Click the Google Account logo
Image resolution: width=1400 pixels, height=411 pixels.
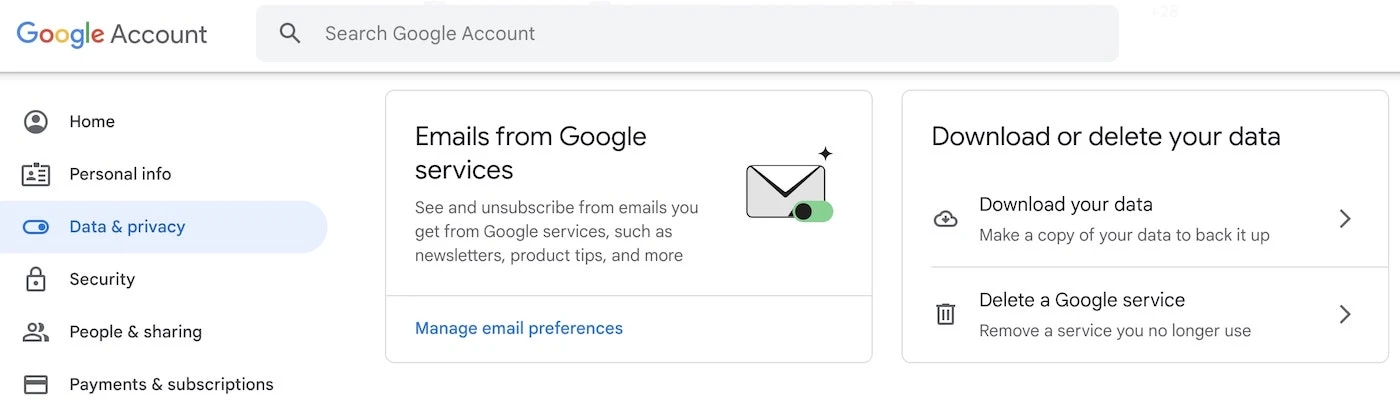click(112, 34)
